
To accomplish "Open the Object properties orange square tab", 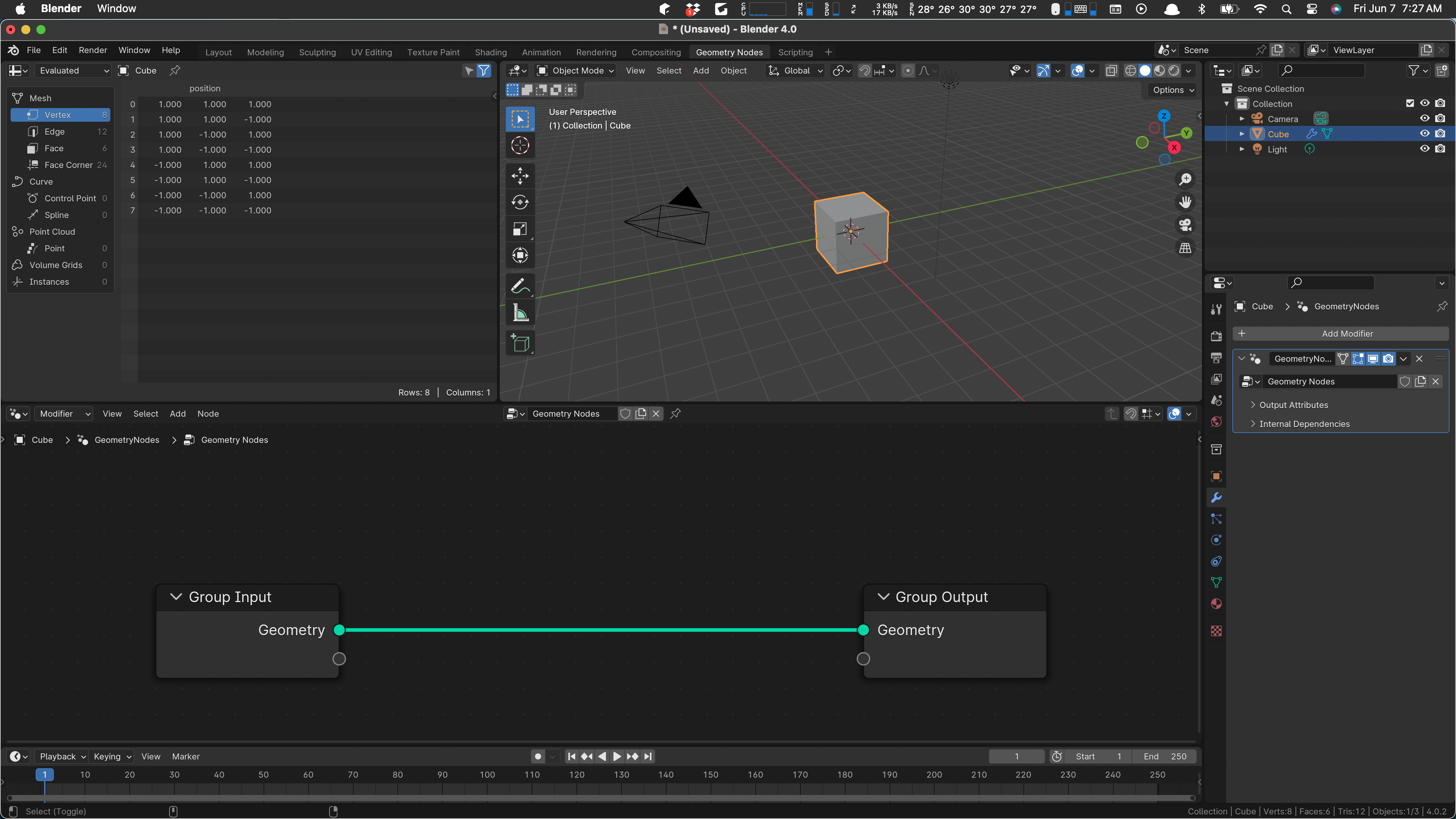I will [x=1216, y=476].
